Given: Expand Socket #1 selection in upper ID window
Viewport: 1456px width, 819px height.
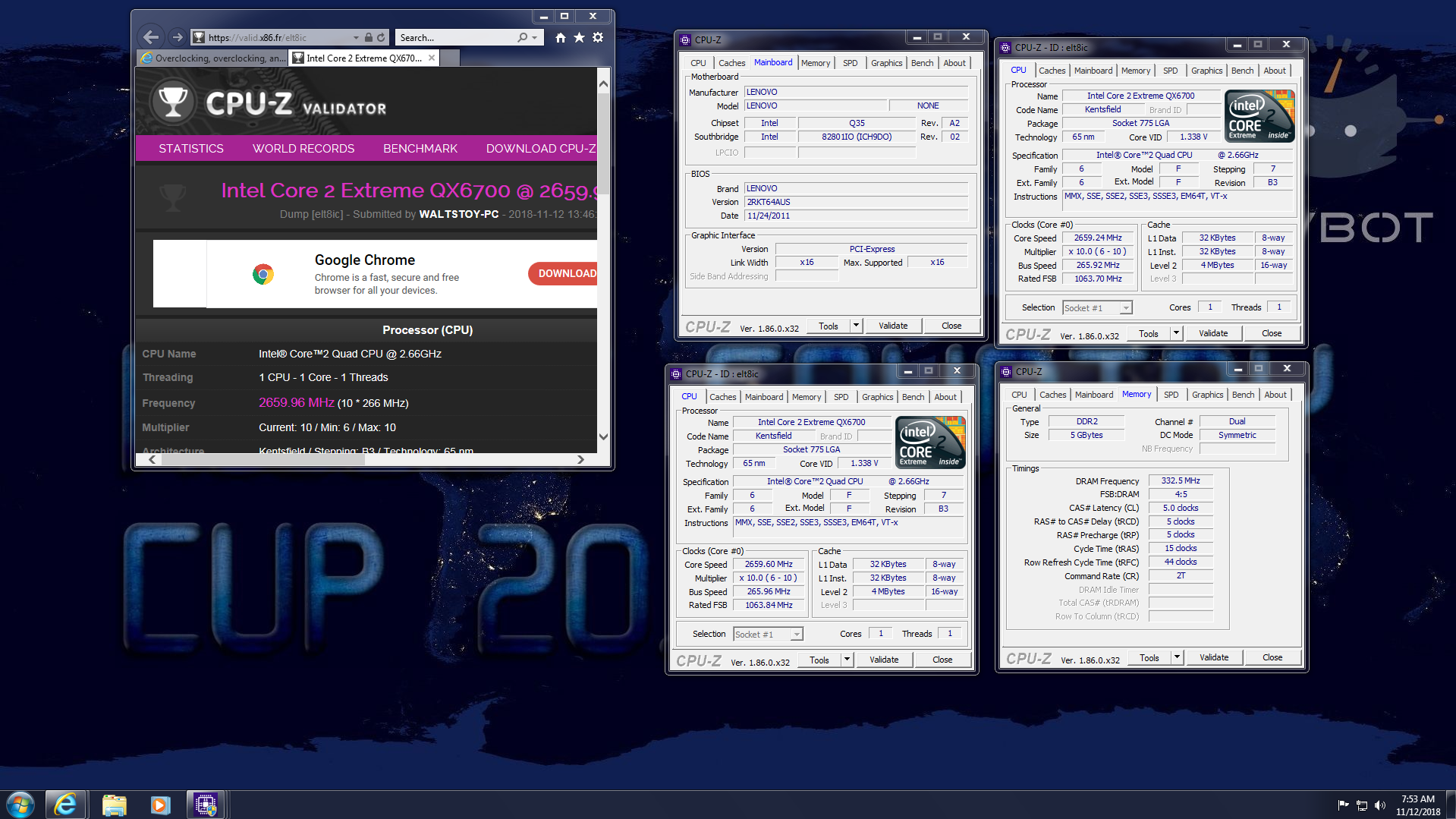Looking at the screenshot, I should [x=1126, y=307].
